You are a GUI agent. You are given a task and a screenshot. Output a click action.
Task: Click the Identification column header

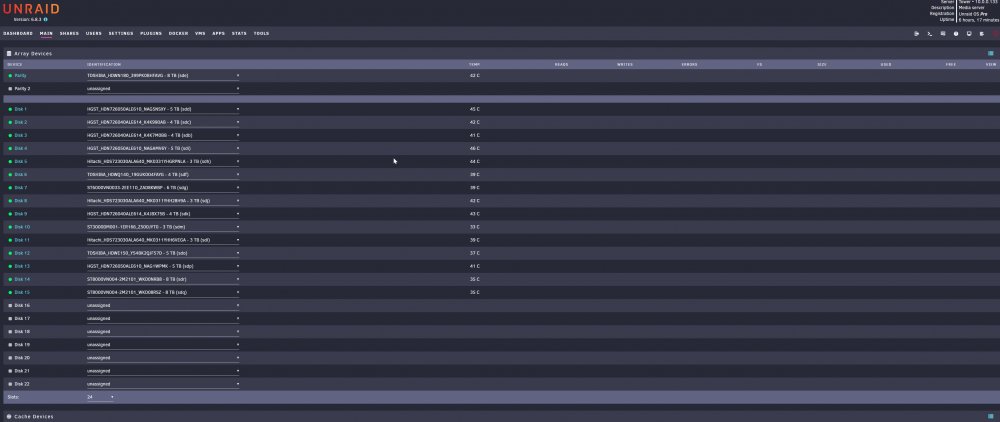pyautogui.click(x=104, y=64)
